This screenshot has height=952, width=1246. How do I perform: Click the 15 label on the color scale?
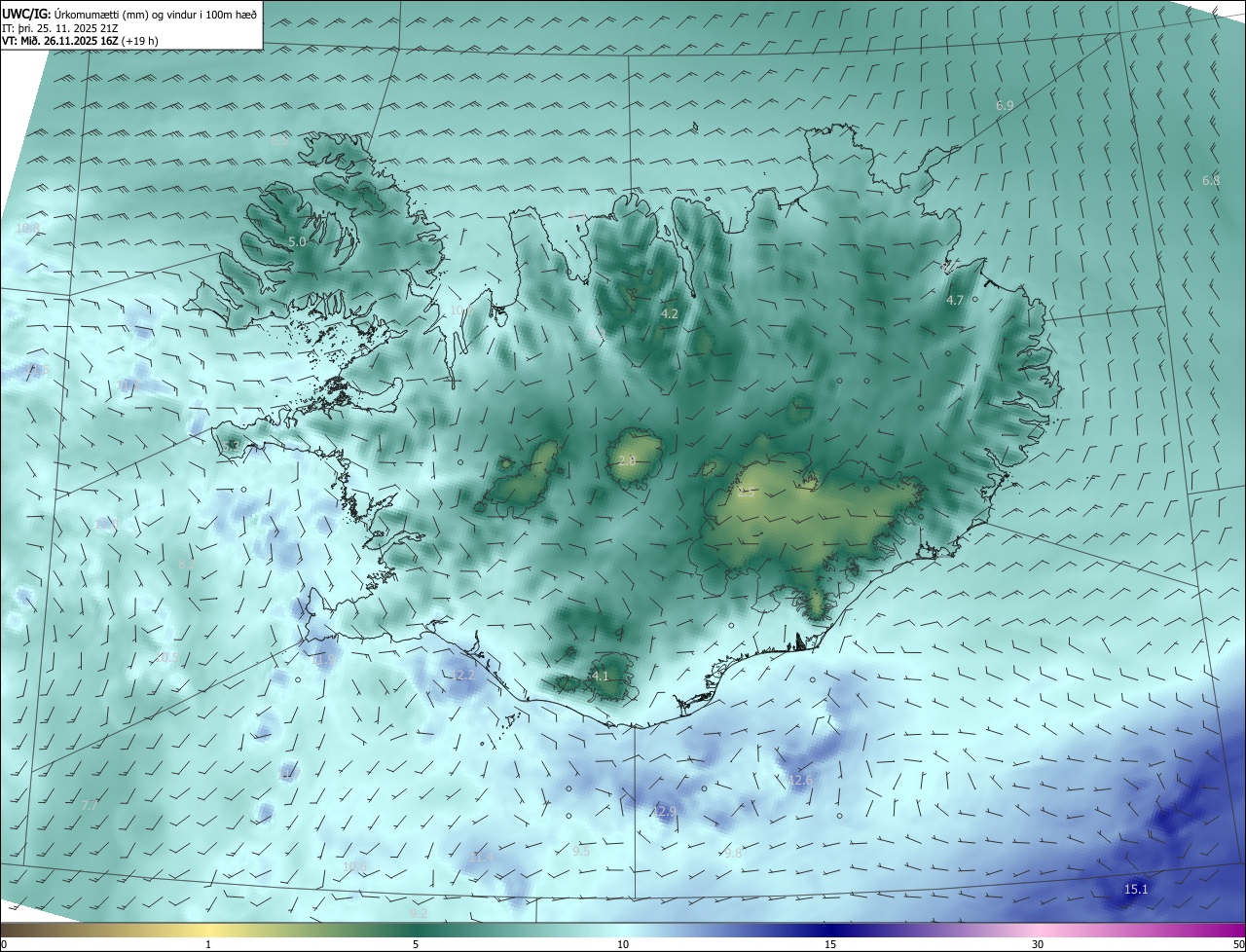[x=830, y=944]
